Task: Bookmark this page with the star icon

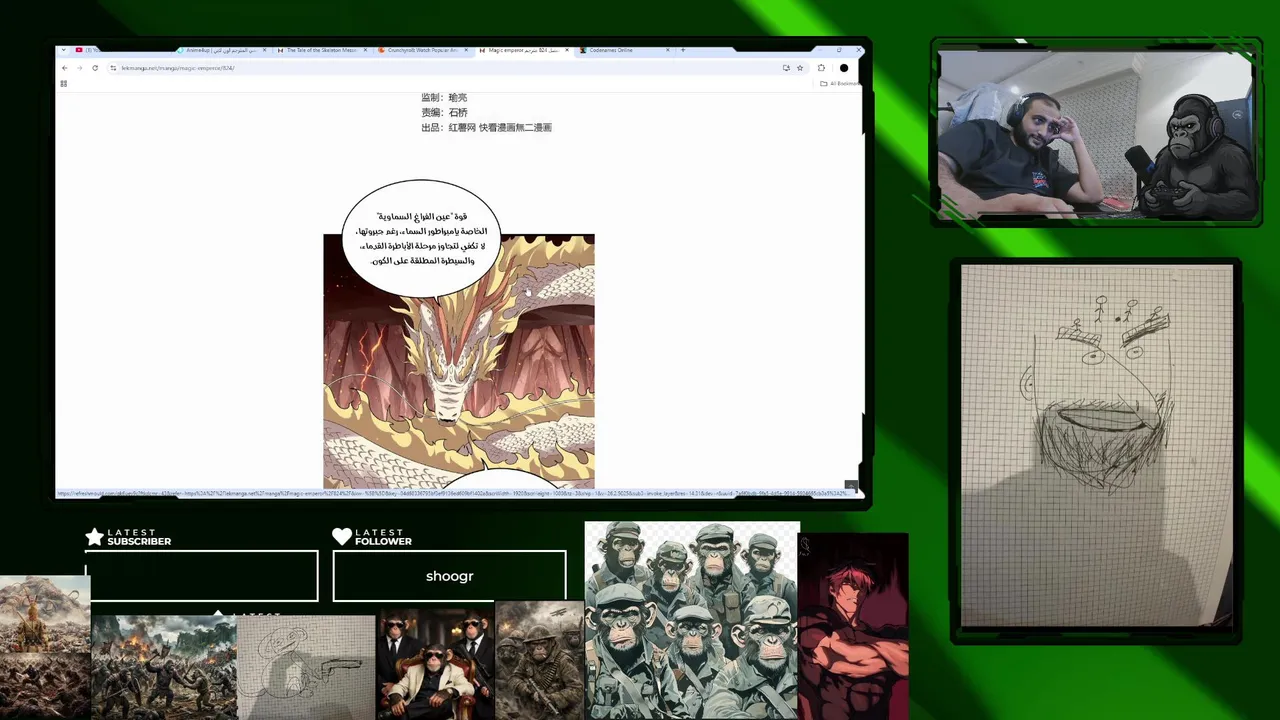Action: coord(800,68)
